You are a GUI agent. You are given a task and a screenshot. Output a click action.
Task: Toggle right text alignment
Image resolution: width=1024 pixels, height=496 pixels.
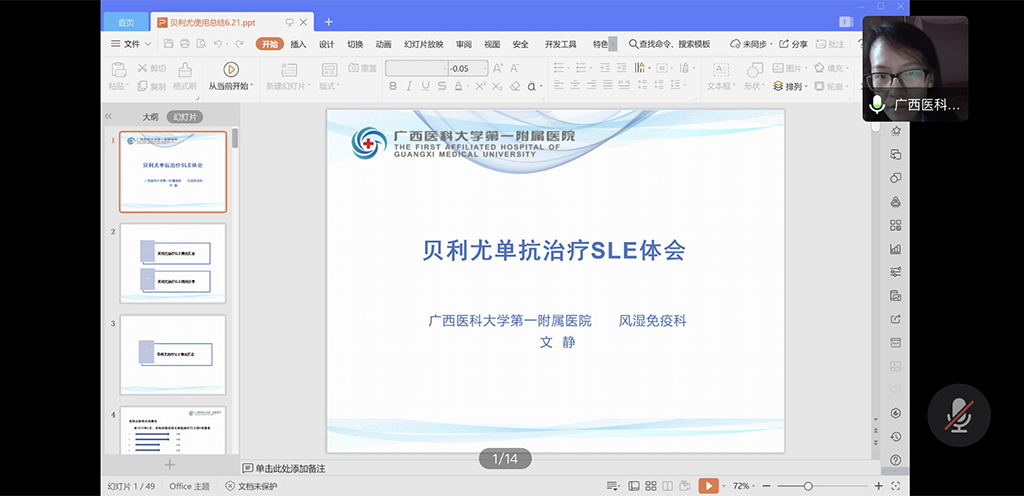[x=591, y=85]
